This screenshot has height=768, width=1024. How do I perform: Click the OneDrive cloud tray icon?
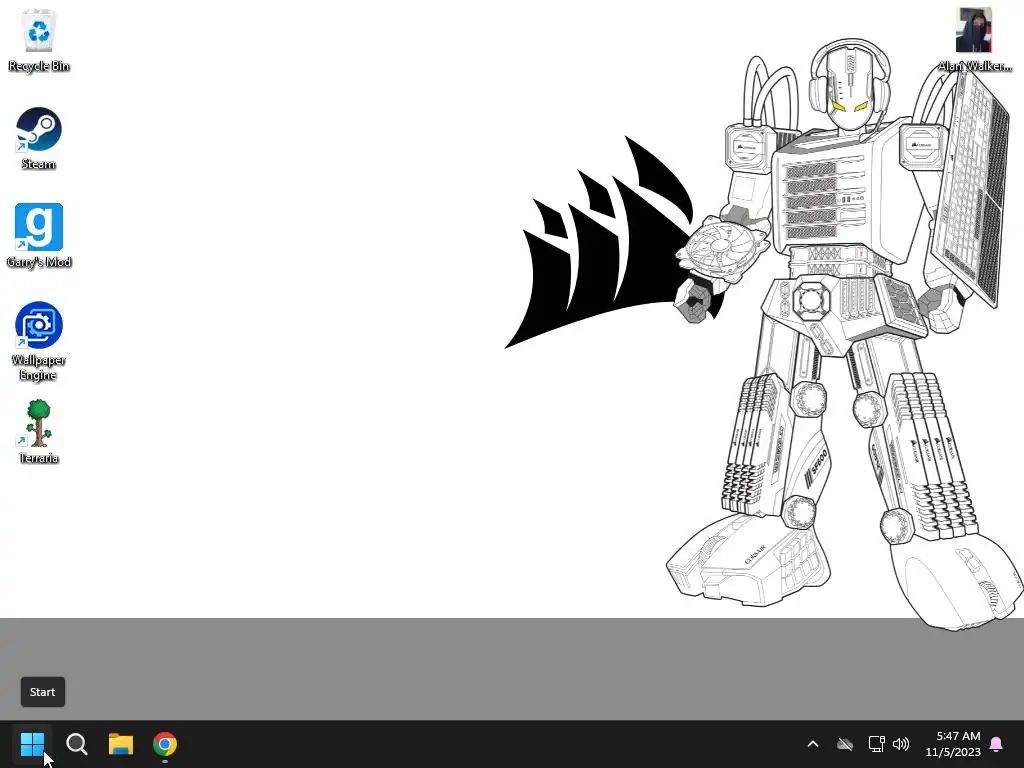tap(845, 744)
